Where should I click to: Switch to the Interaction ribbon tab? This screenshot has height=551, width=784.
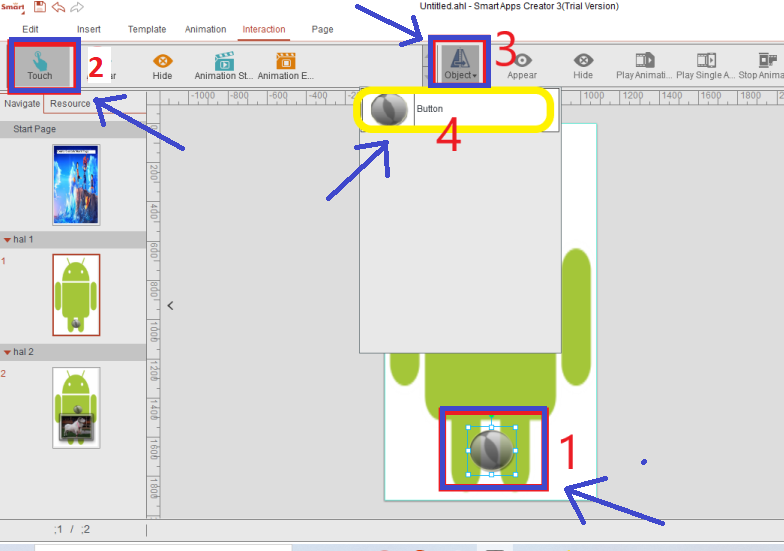tap(264, 30)
